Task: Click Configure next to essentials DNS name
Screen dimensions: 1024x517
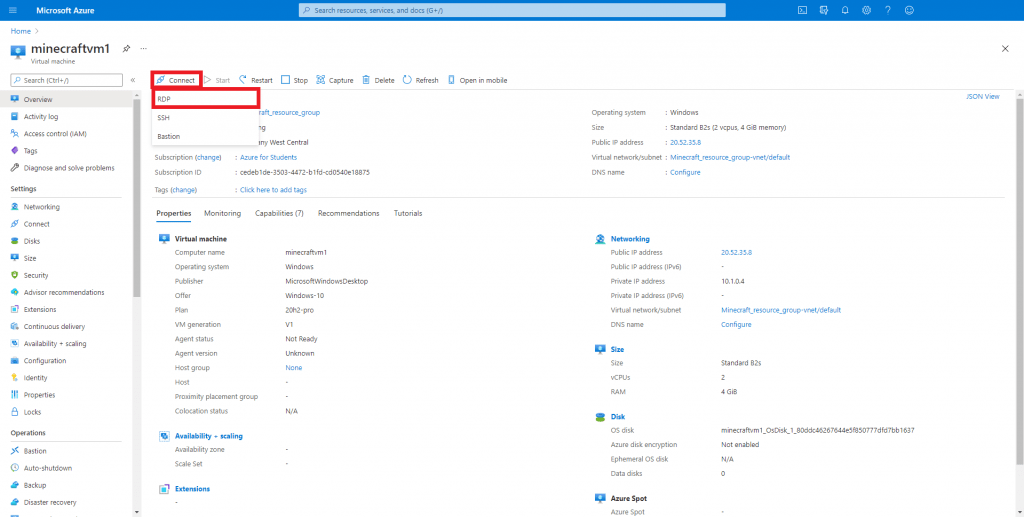Action: 685,172
